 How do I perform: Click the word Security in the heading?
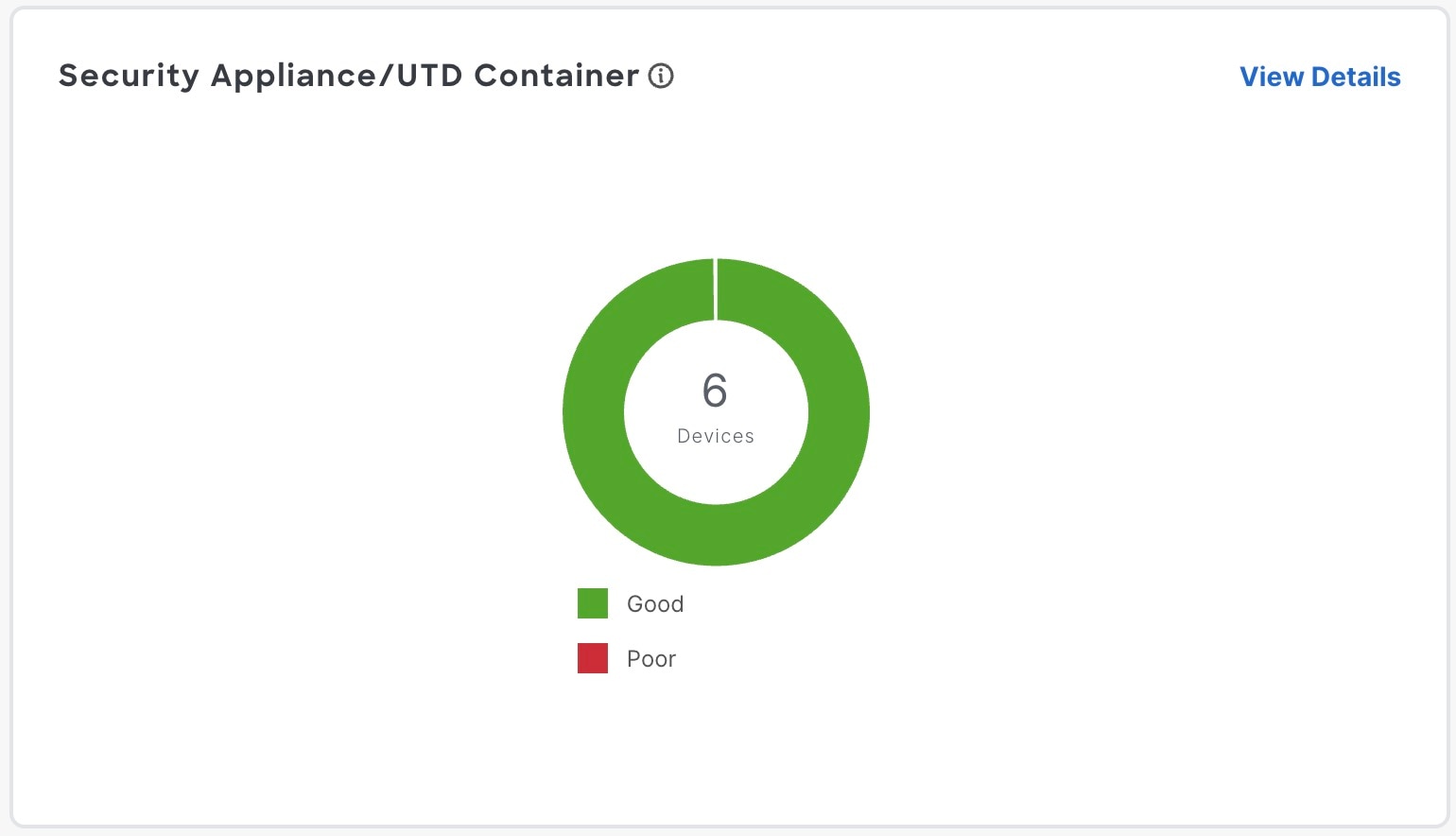129,76
